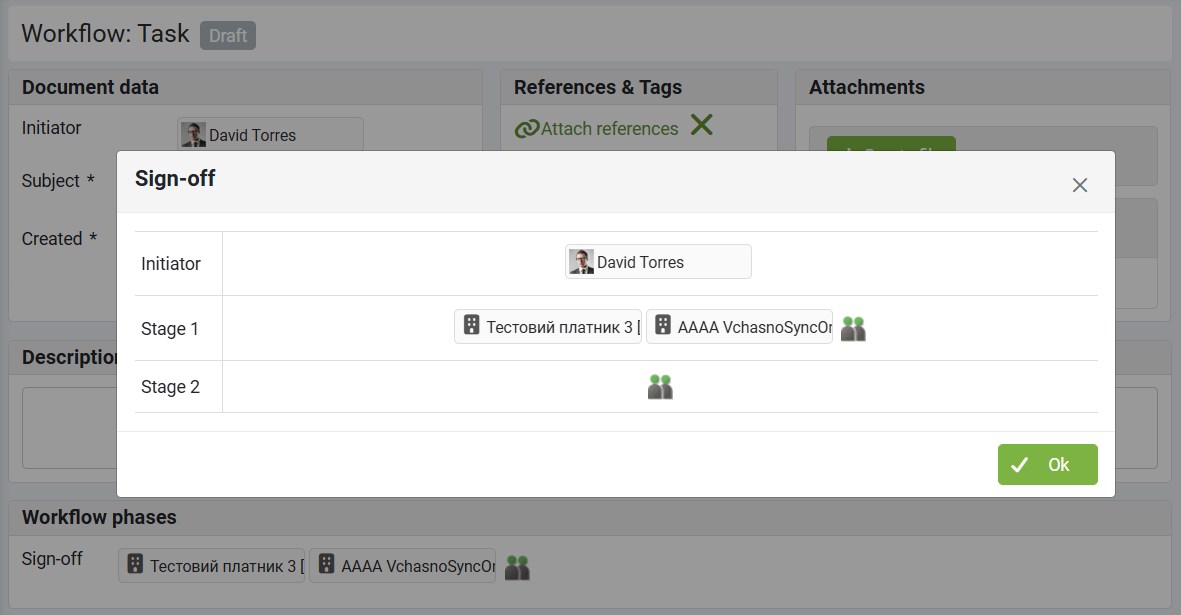Click the green X icon in References & Tags
1181x615 pixels.
(702, 126)
